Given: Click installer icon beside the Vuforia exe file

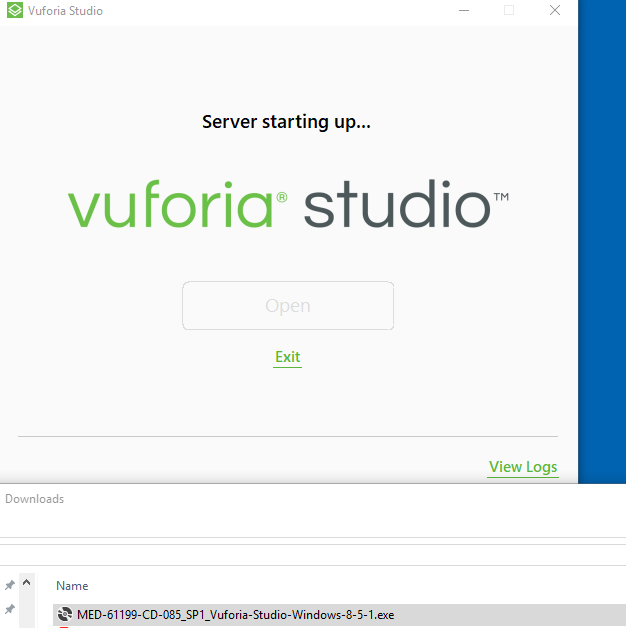Looking at the screenshot, I should click(65, 614).
